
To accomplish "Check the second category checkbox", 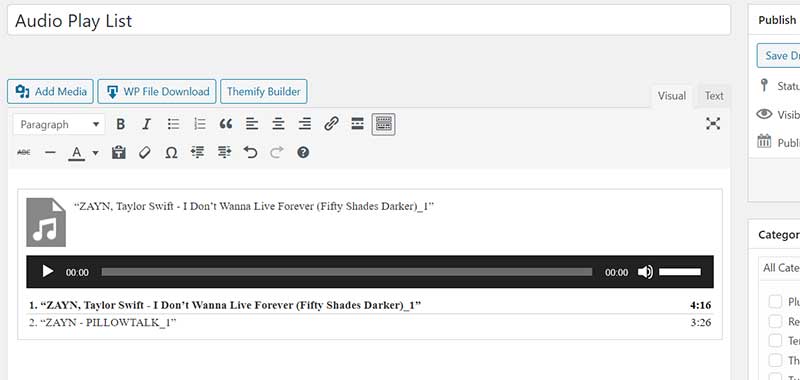I will click(775, 321).
